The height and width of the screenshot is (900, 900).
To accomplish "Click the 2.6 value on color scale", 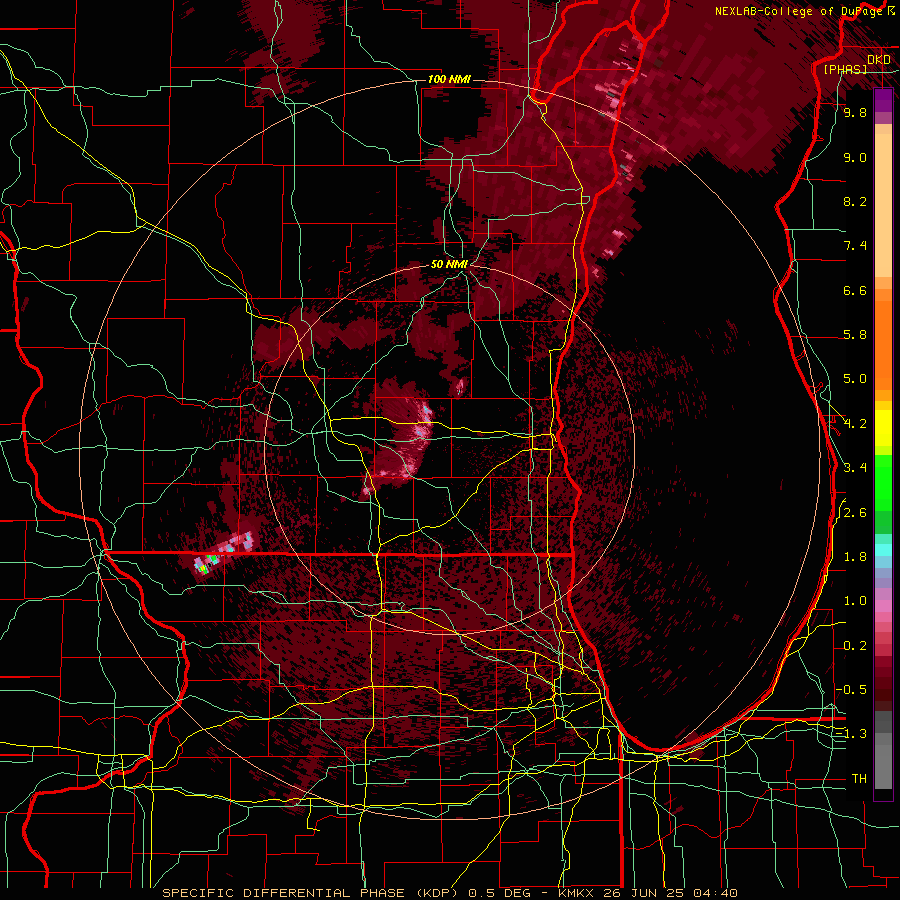I will 855,513.
